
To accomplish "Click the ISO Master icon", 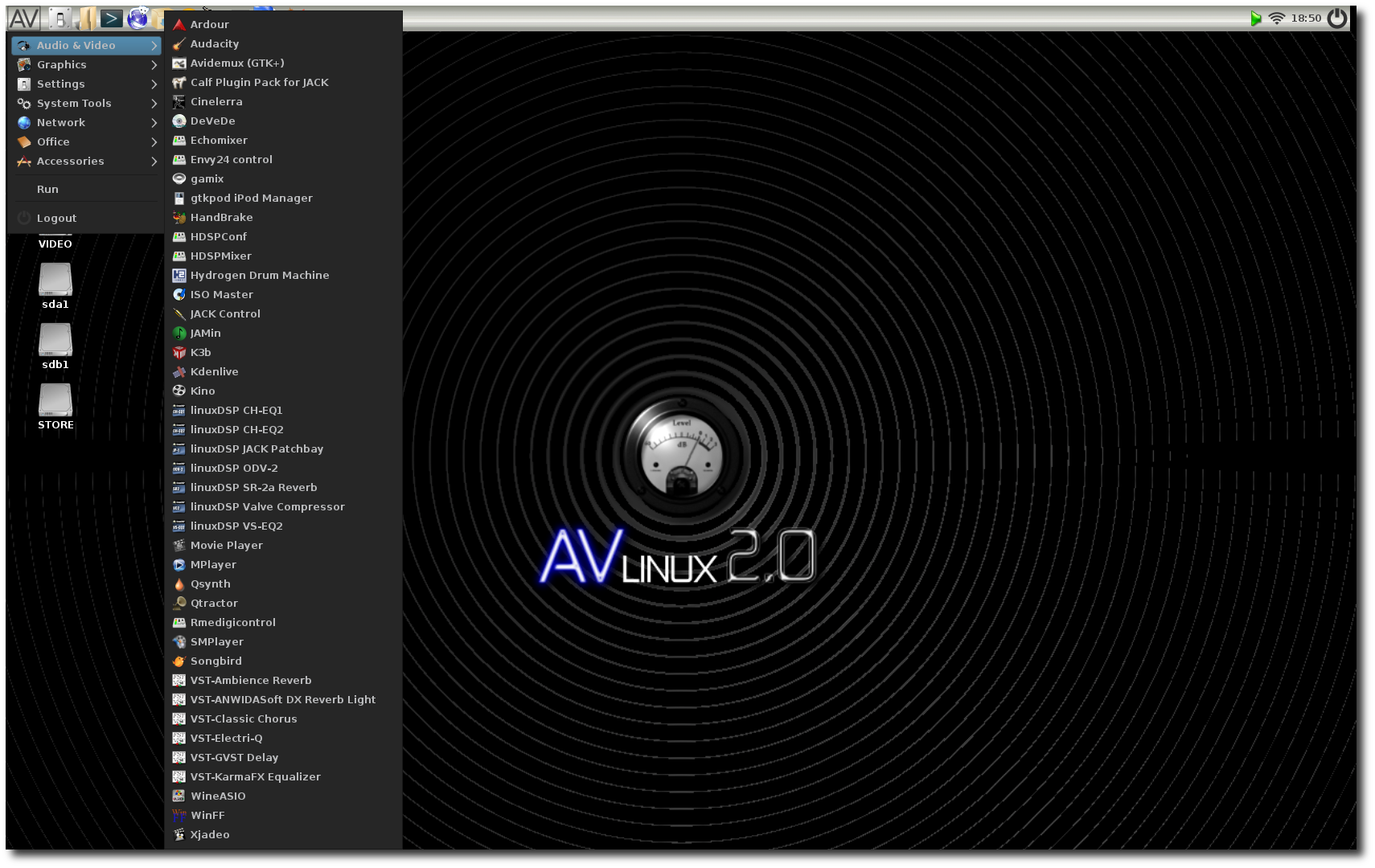I will point(179,295).
